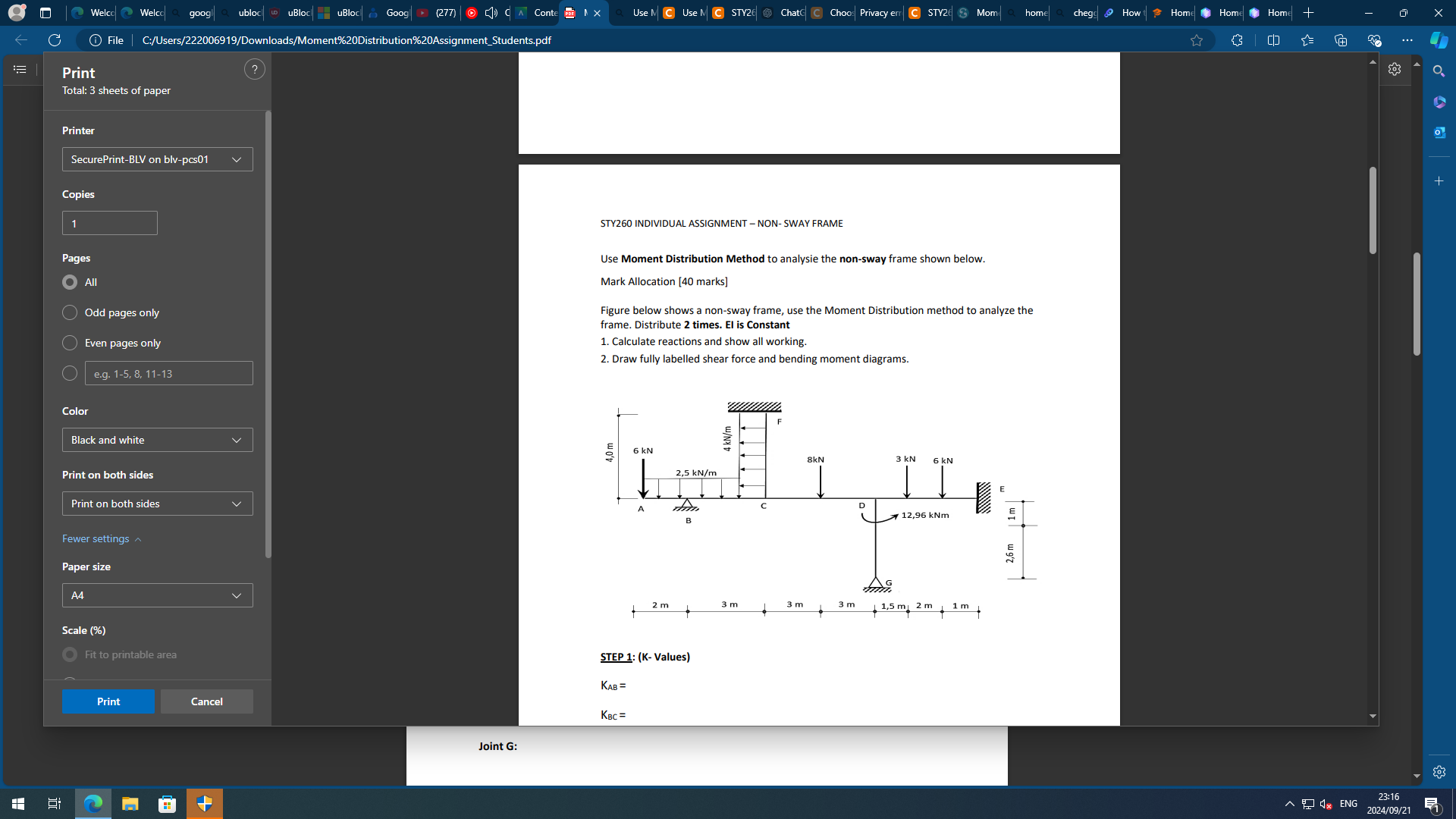This screenshot has height=819, width=1456.
Task: Switch to ChatGPT tab
Action: (x=782, y=13)
